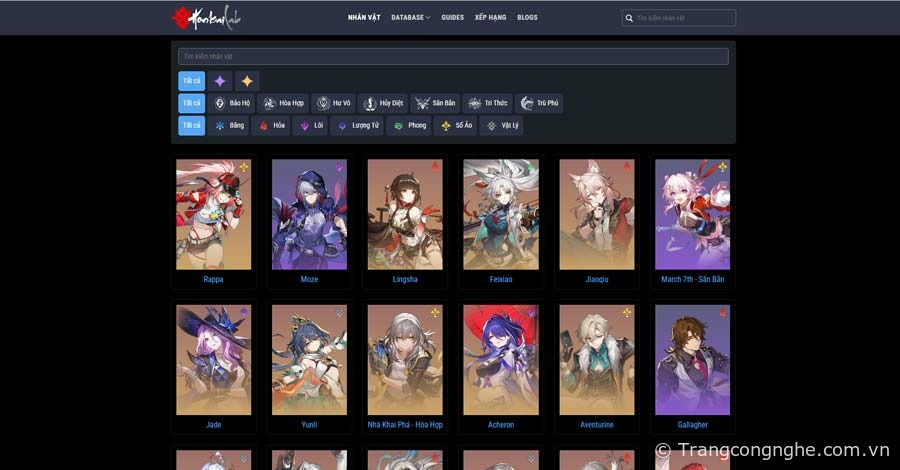Click the Acheron name link
This screenshot has height=470, width=900.
tap(501, 425)
